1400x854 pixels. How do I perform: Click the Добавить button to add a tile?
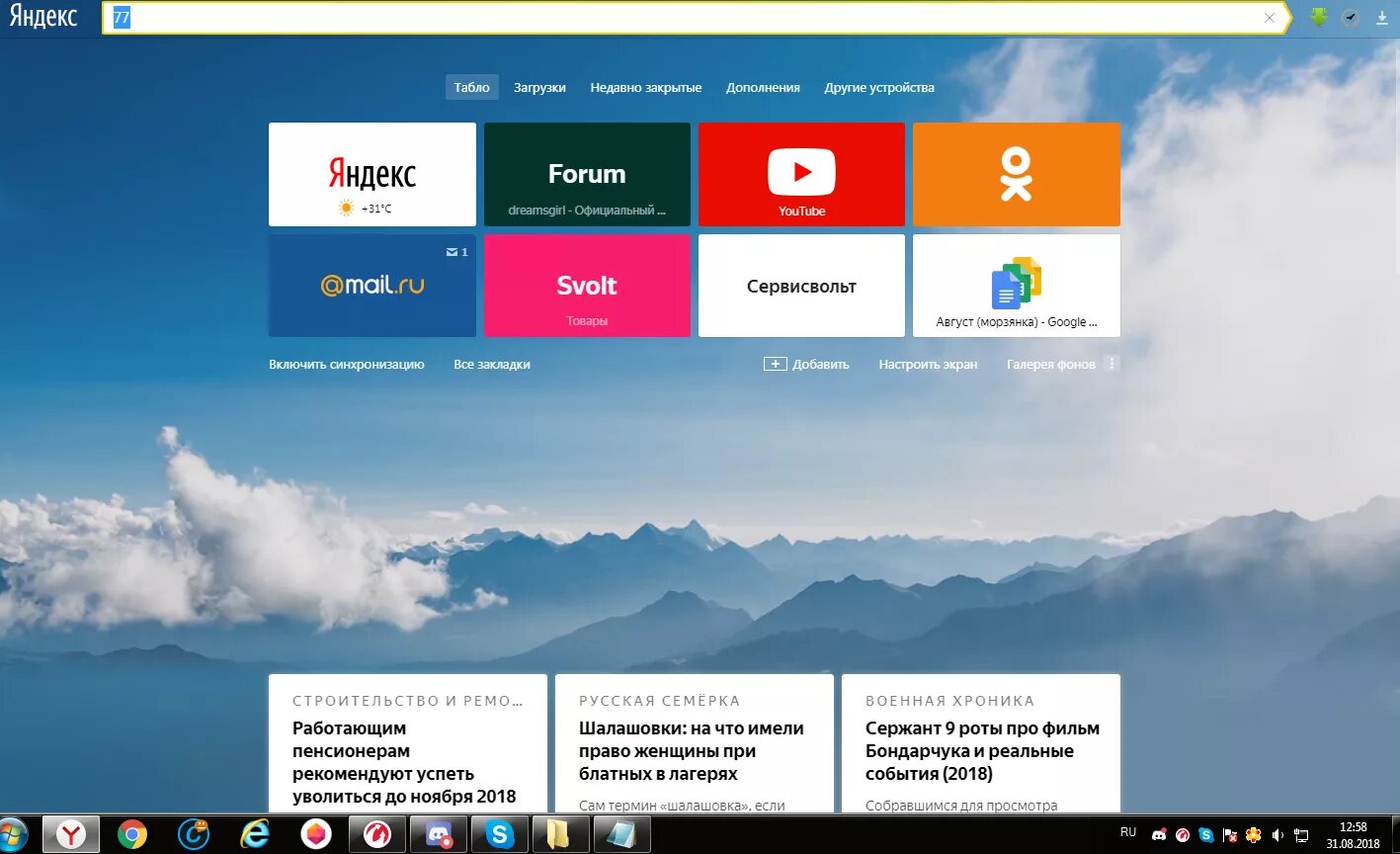[x=806, y=364]
